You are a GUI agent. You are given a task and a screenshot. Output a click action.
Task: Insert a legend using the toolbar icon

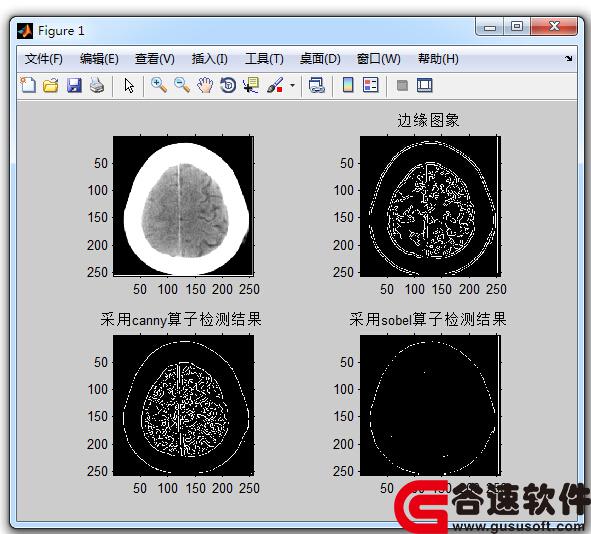point(371,85)
